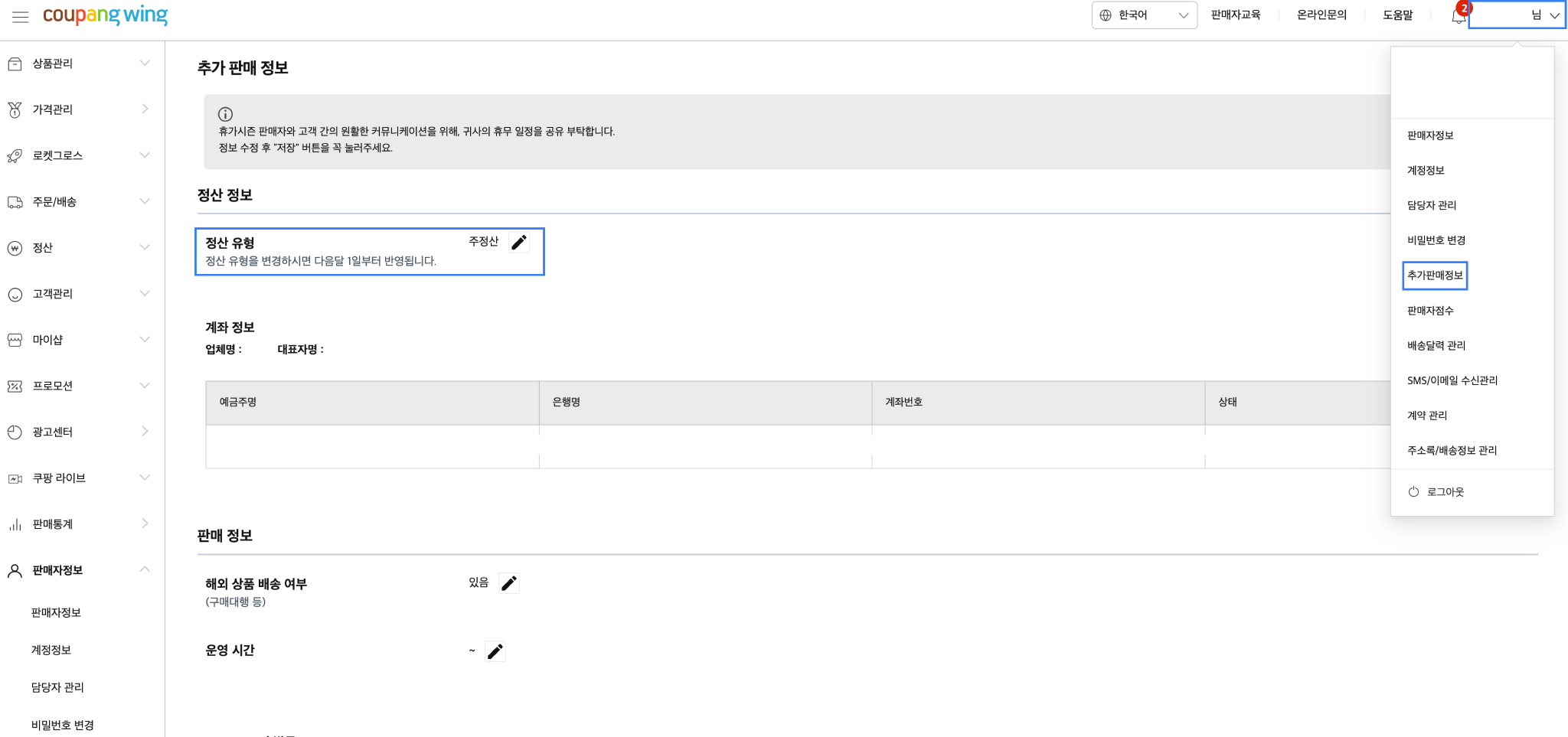1568x737 pixels.
Task: Edit 해외 상품 배송 여부 pencil icon
Action: tap(509, 583)
